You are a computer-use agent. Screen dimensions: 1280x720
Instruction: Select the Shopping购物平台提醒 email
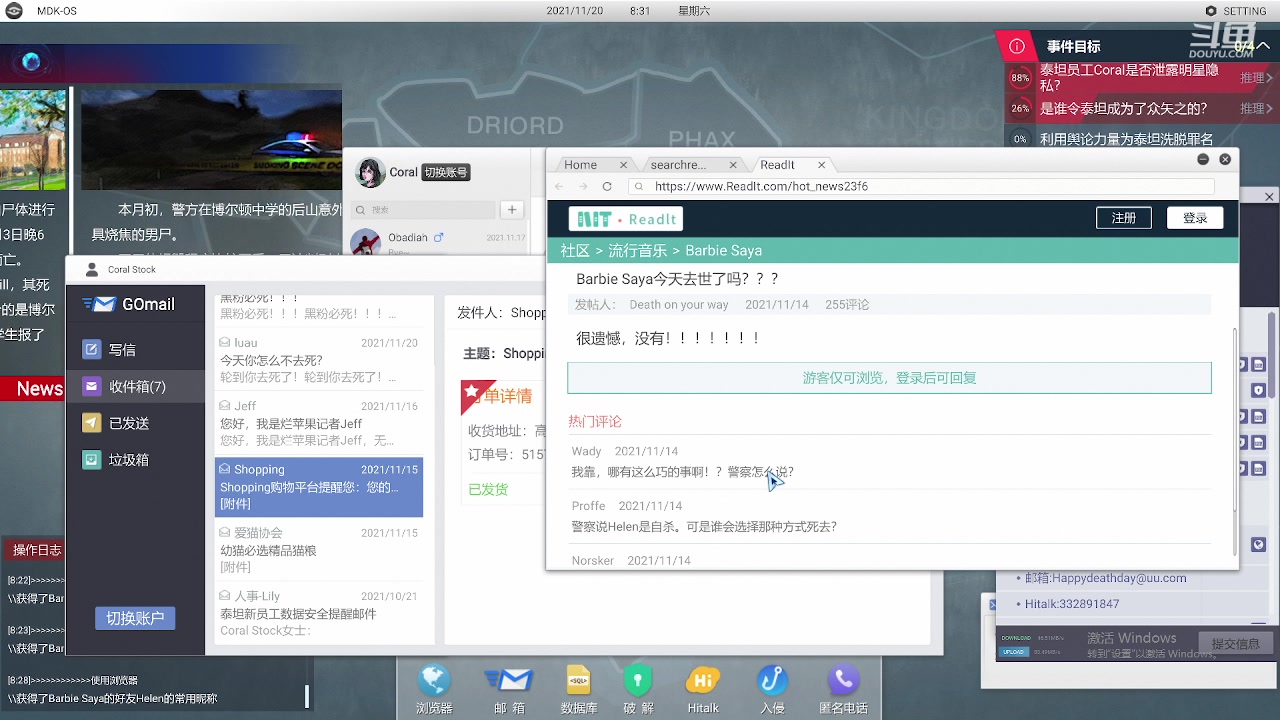click(319, 487)
